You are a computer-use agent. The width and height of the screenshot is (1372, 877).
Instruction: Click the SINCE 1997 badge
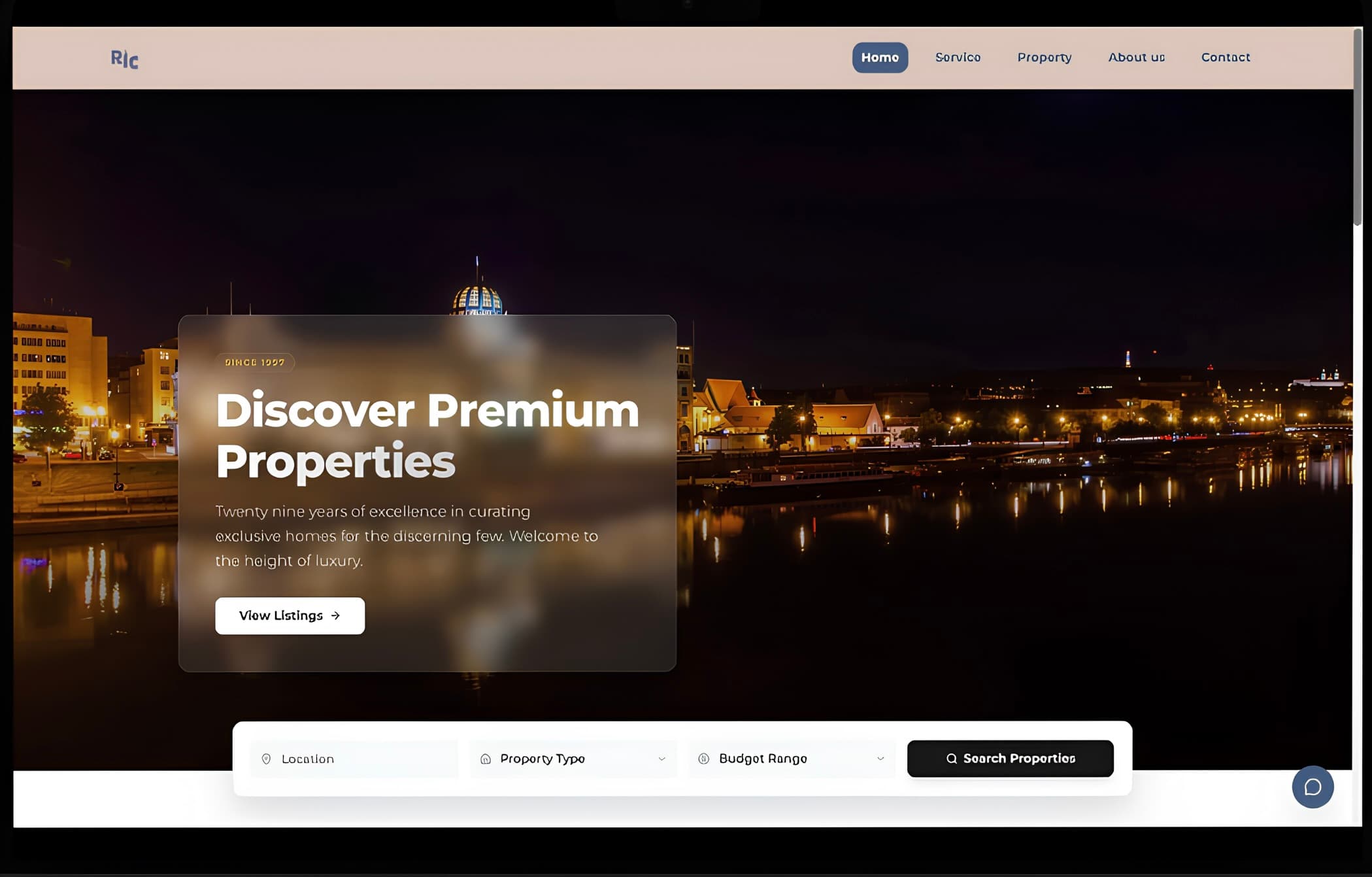point(254,362)
